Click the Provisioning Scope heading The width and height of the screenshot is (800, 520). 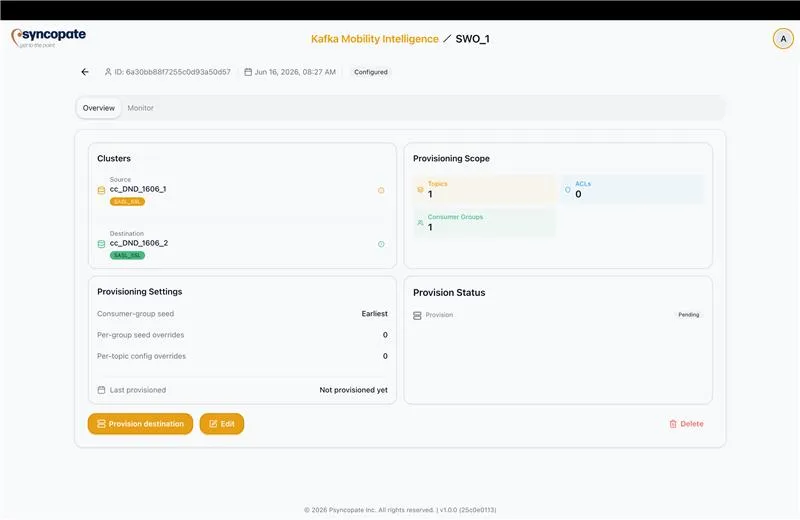pyautogui.click(x=451, y=158)
